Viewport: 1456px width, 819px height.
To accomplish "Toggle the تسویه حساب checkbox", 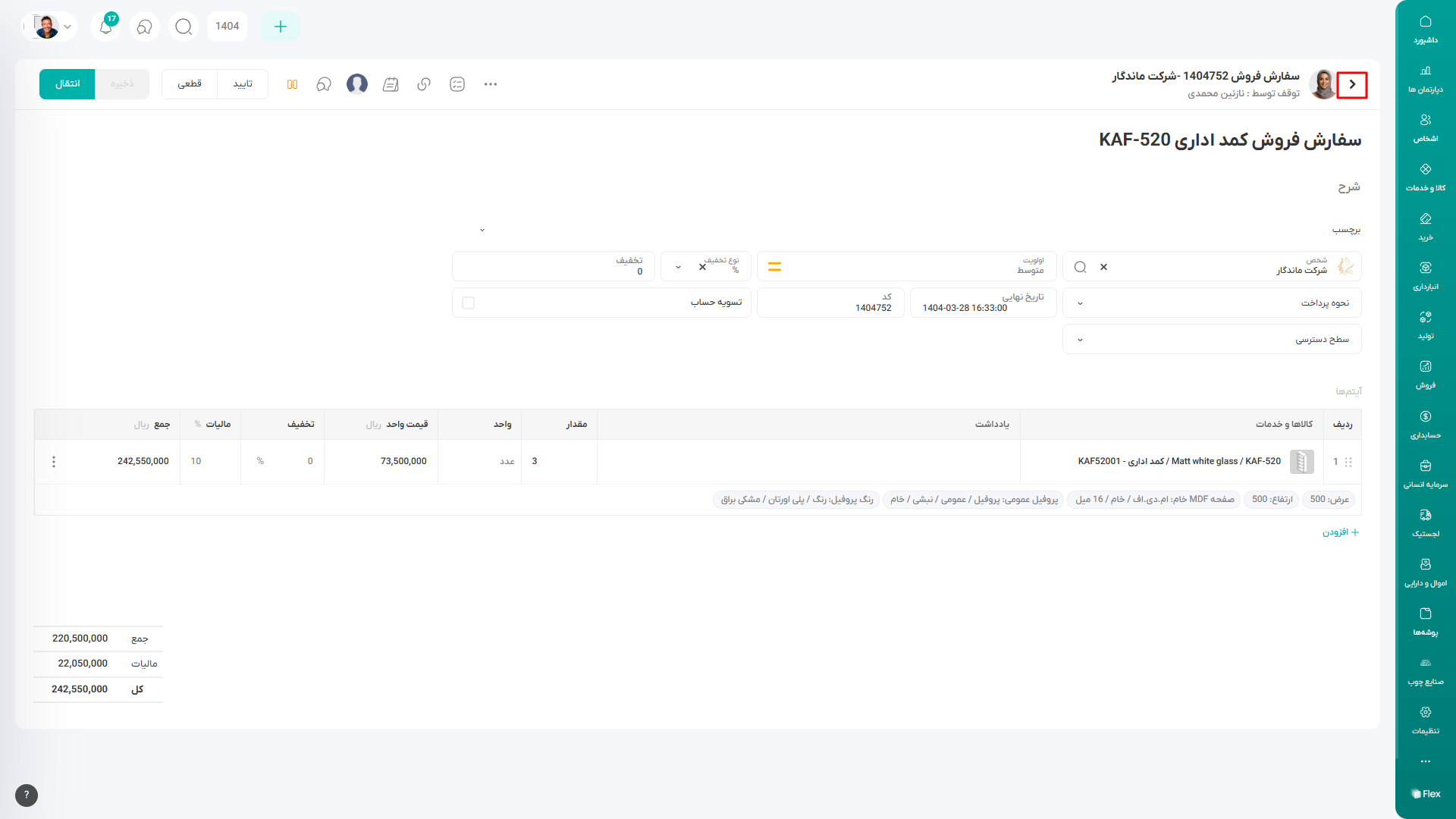I will [469, 303].
